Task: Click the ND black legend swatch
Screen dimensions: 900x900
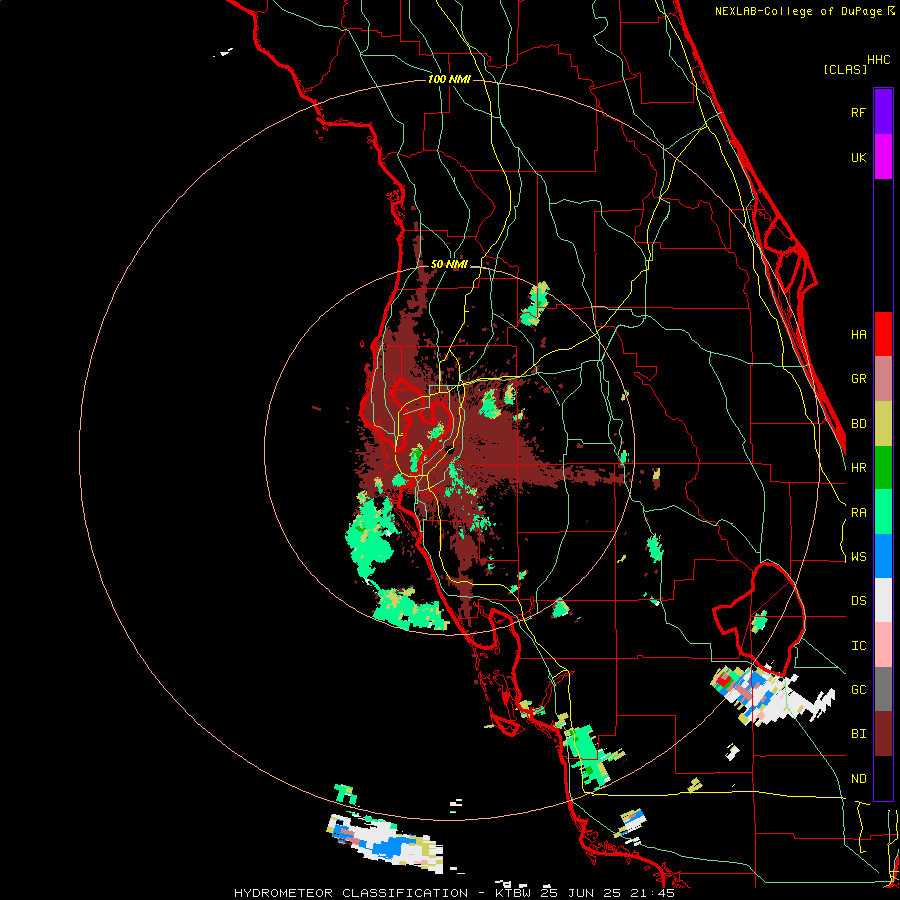Action: tap(883, 778)
